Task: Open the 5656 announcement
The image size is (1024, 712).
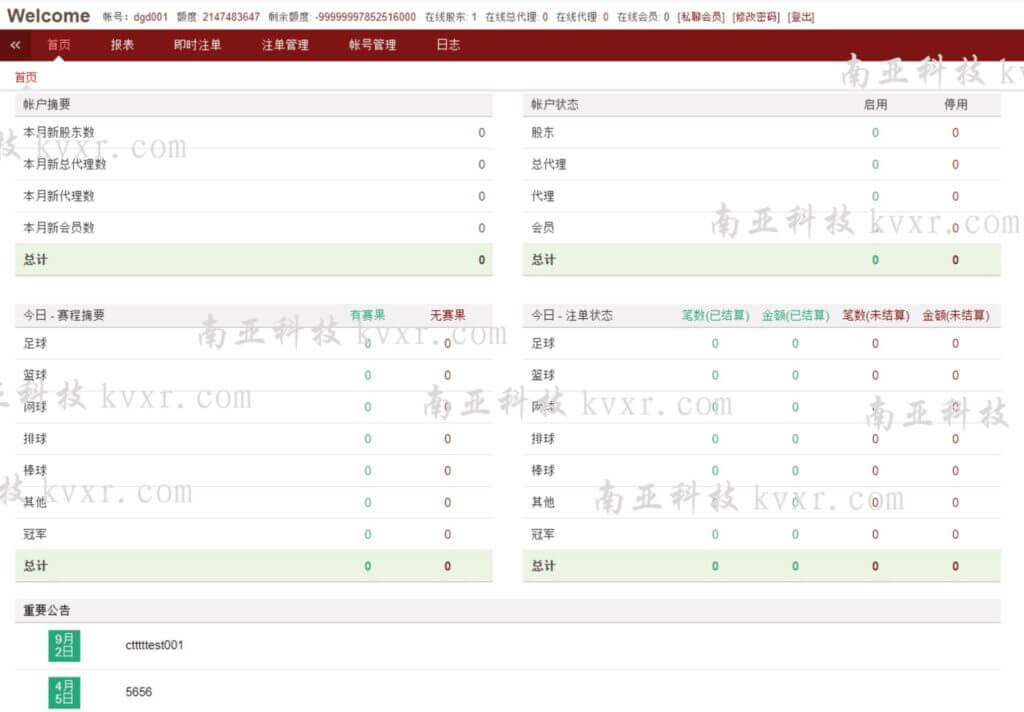Action: [x=138, y=692]
